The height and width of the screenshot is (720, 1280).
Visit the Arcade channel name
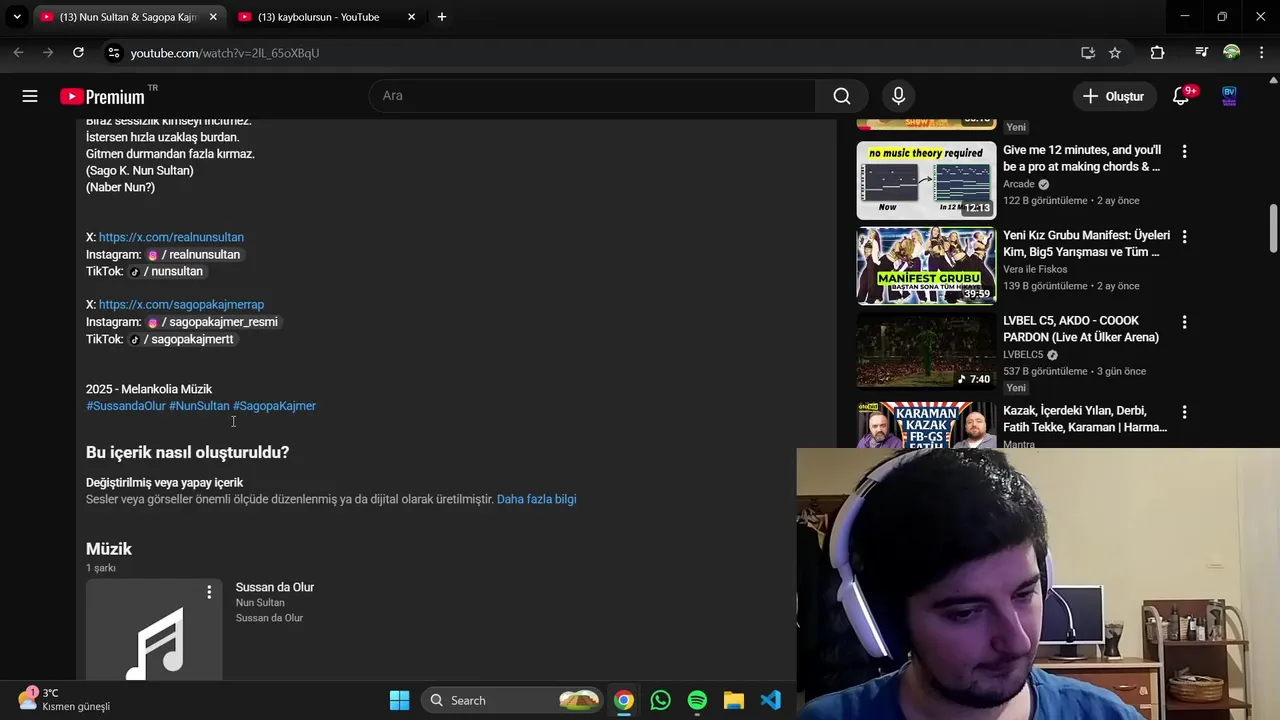click(1019, 184)
